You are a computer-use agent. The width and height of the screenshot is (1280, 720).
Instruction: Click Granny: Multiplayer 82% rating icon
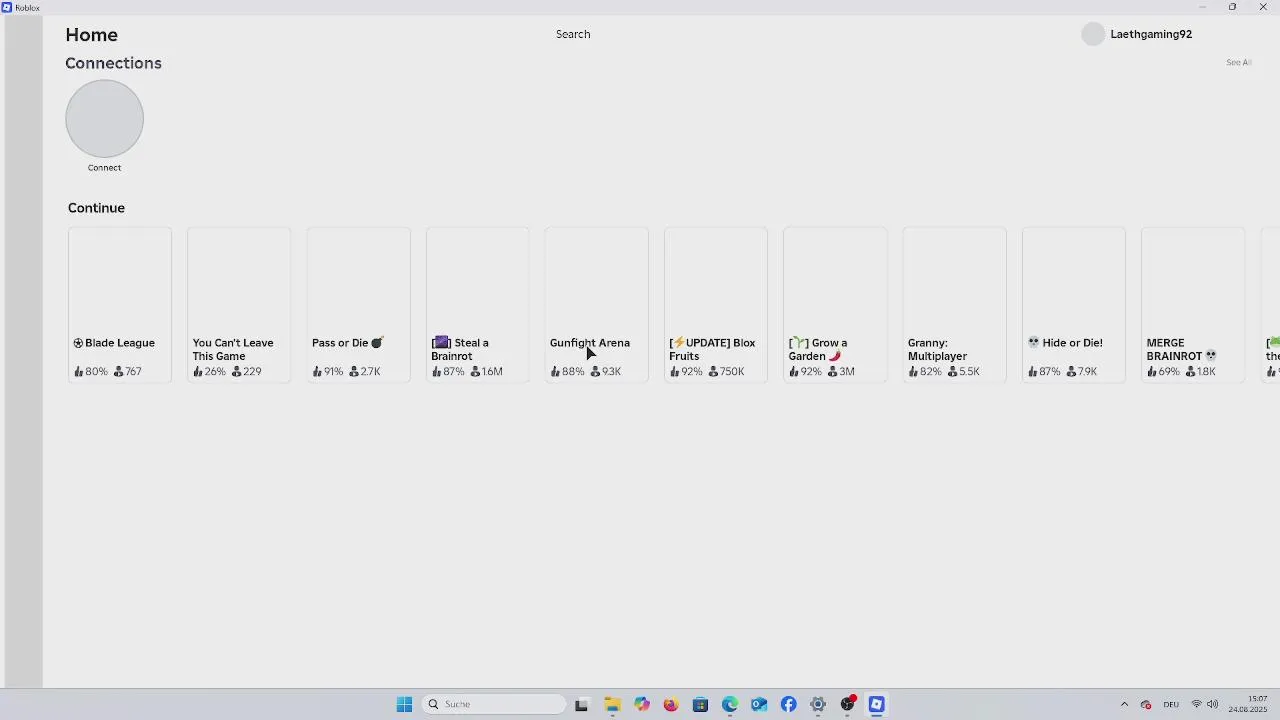click(x=913, y=372)
